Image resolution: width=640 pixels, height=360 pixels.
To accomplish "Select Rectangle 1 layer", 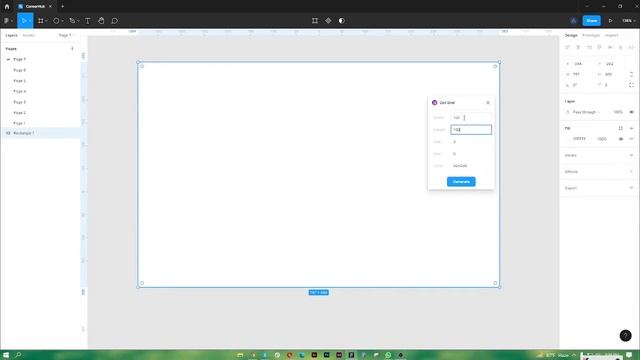I will pos(41,133).
